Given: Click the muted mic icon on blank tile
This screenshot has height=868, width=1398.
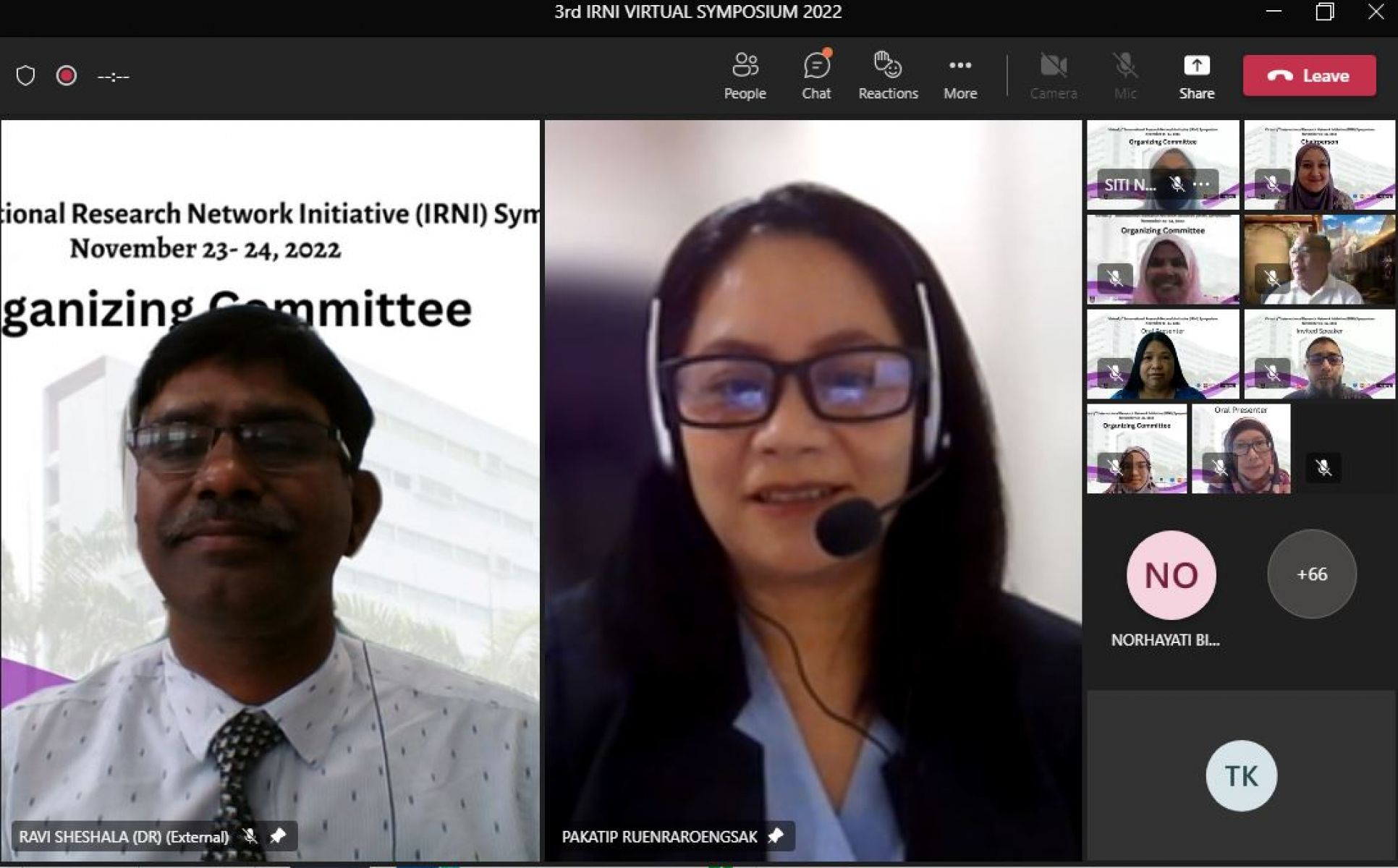Looking at the screenshot, I should [x=1323, y=468].
